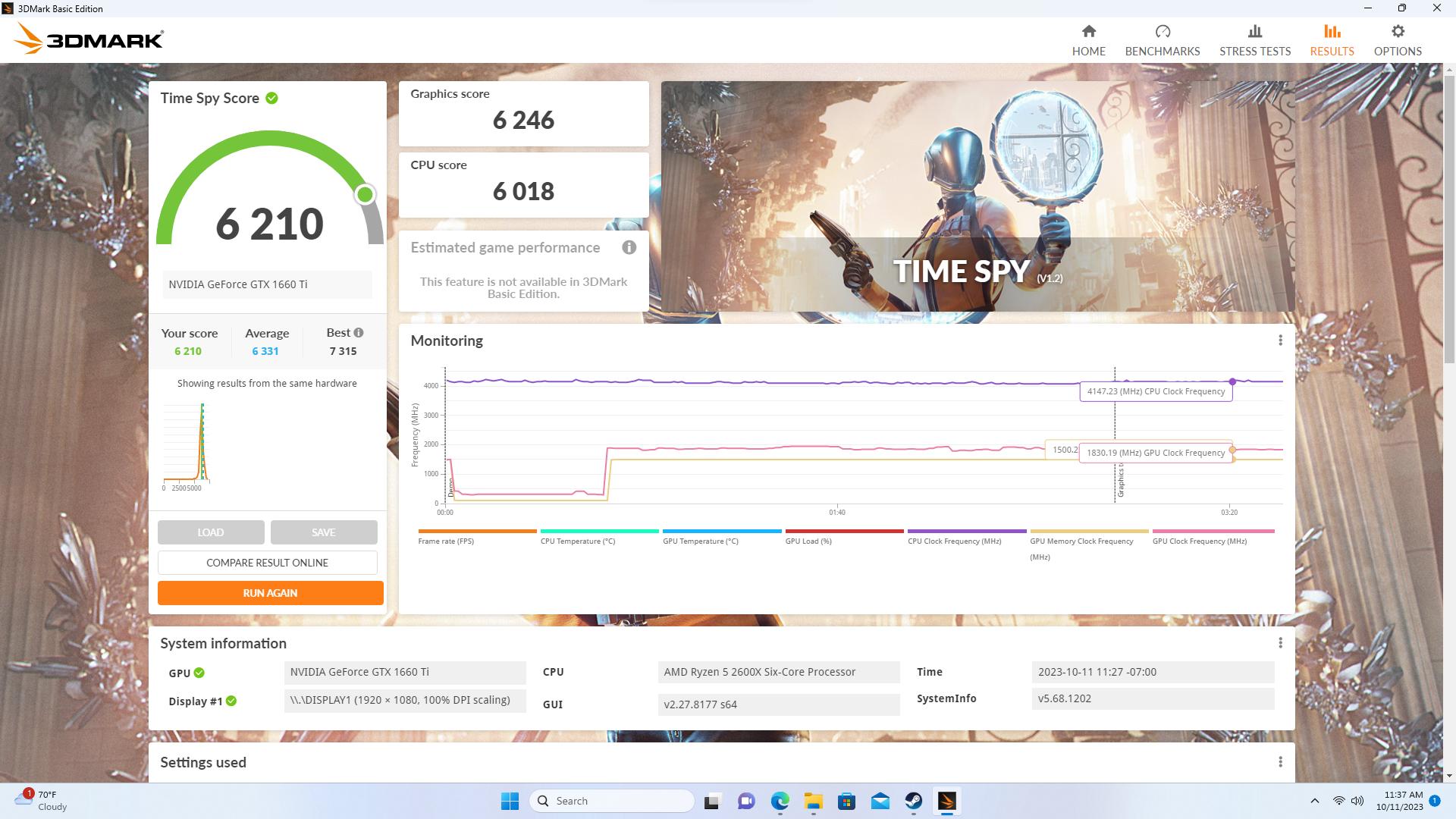Click the GUI version v2.27.8177 s64

(779, 704)
